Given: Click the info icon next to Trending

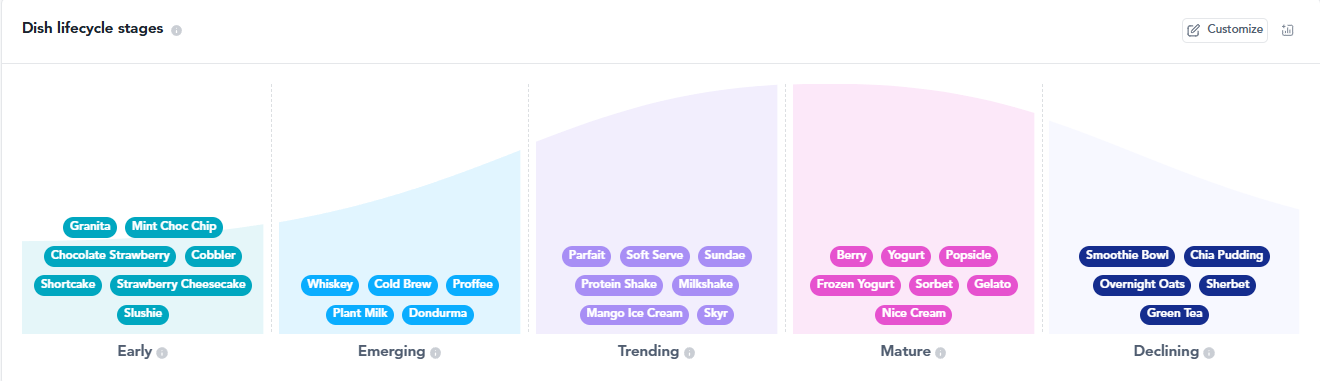Looking at the screenshot, I should coord(690,352).
